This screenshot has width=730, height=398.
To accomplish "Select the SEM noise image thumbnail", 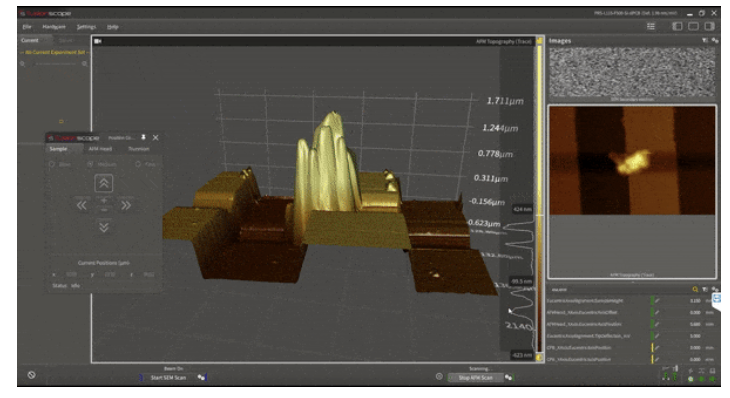I will (x=632, y=72).
